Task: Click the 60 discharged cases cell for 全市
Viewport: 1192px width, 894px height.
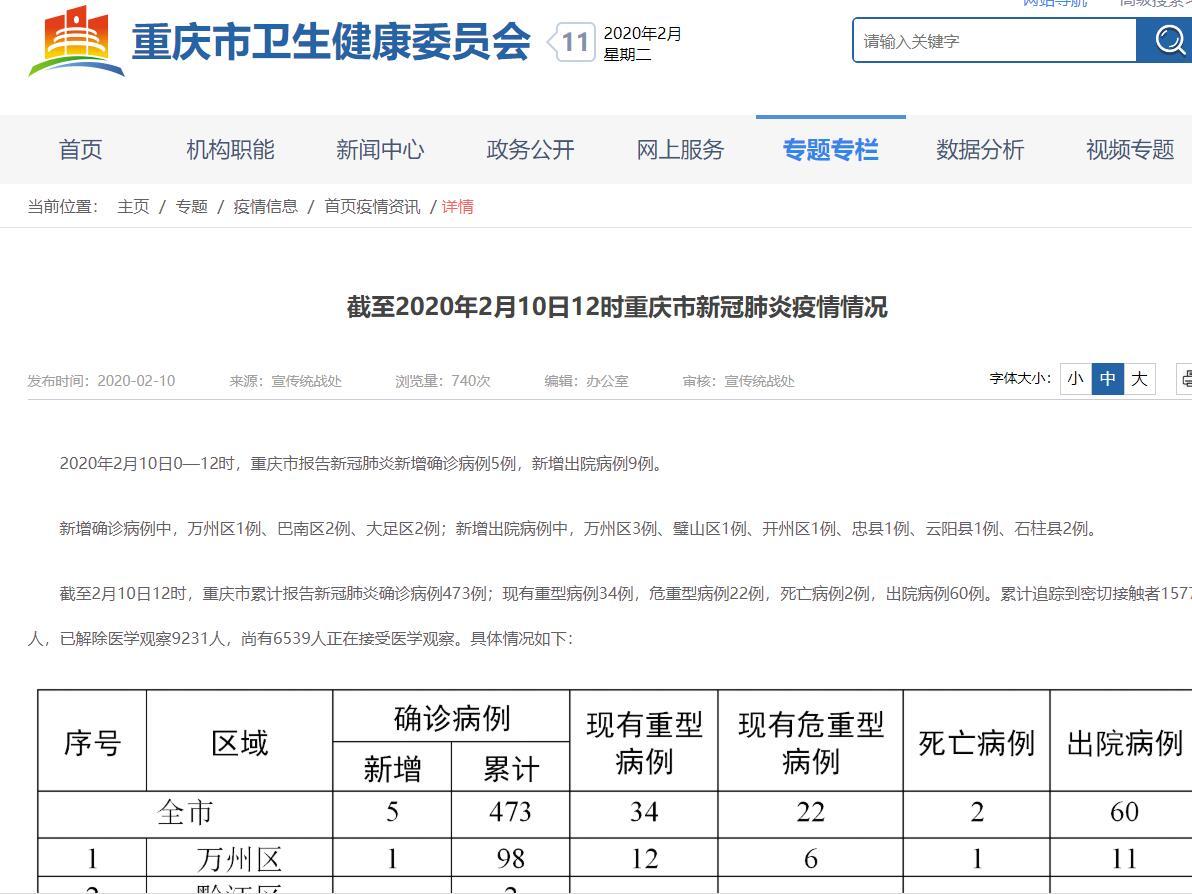Action: pyautogui.click(x=1124, y=813)
